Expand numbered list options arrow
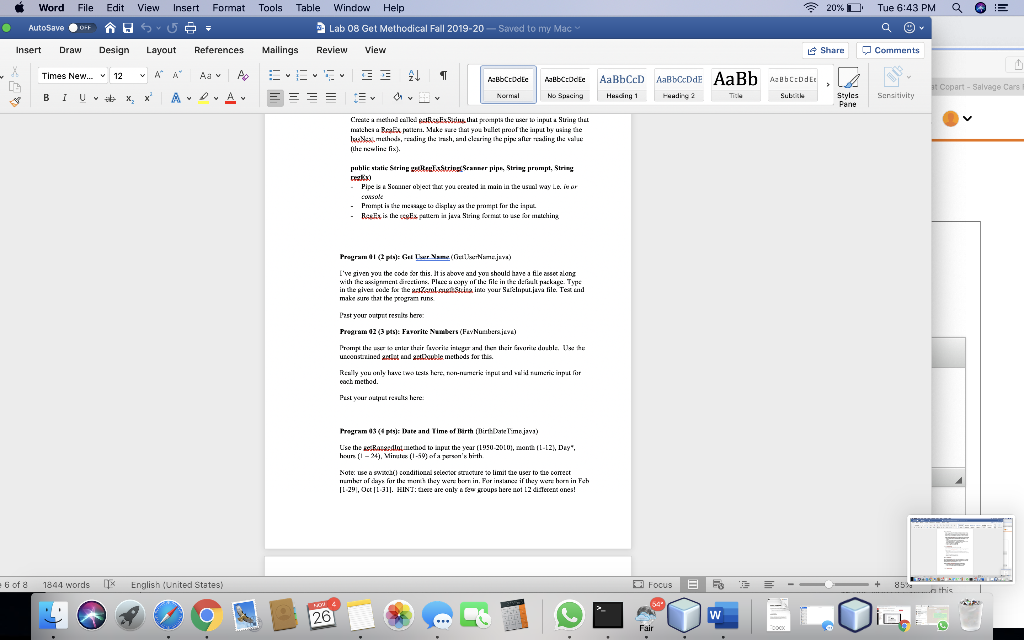 tap(315, 76)
